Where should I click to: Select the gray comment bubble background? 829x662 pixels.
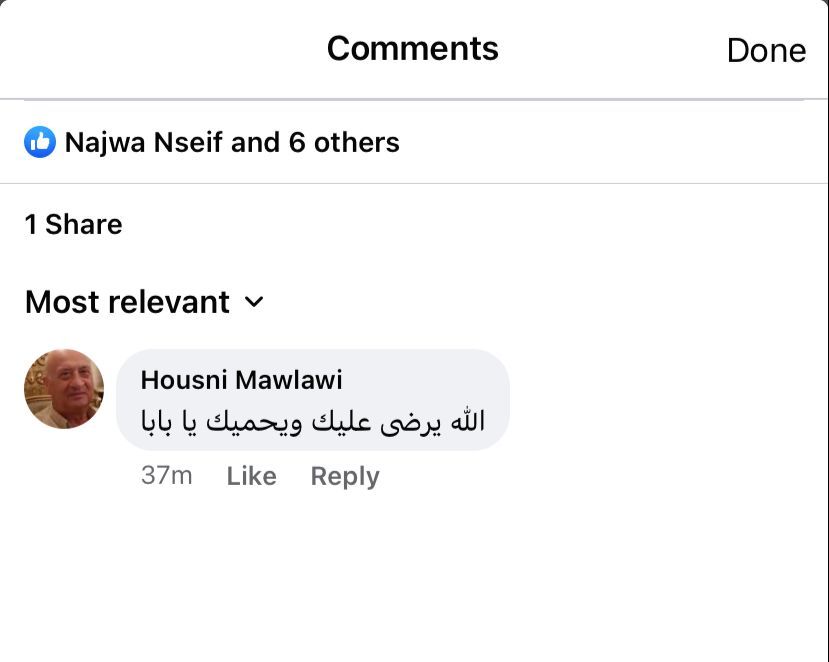(x=313, y=400)
